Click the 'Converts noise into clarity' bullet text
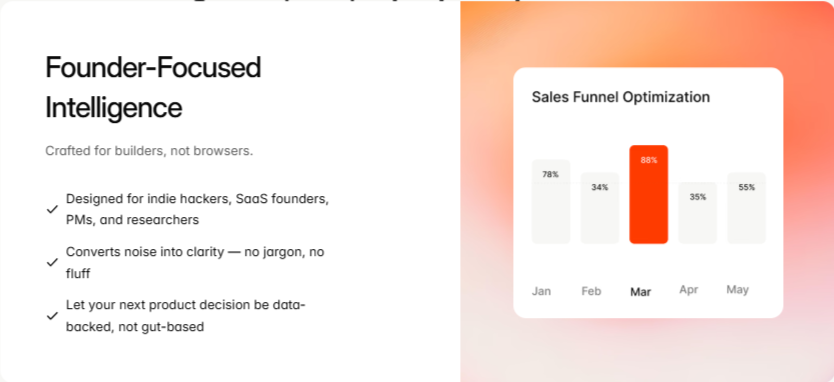834x382 pixels. click(x=195, y=262)
